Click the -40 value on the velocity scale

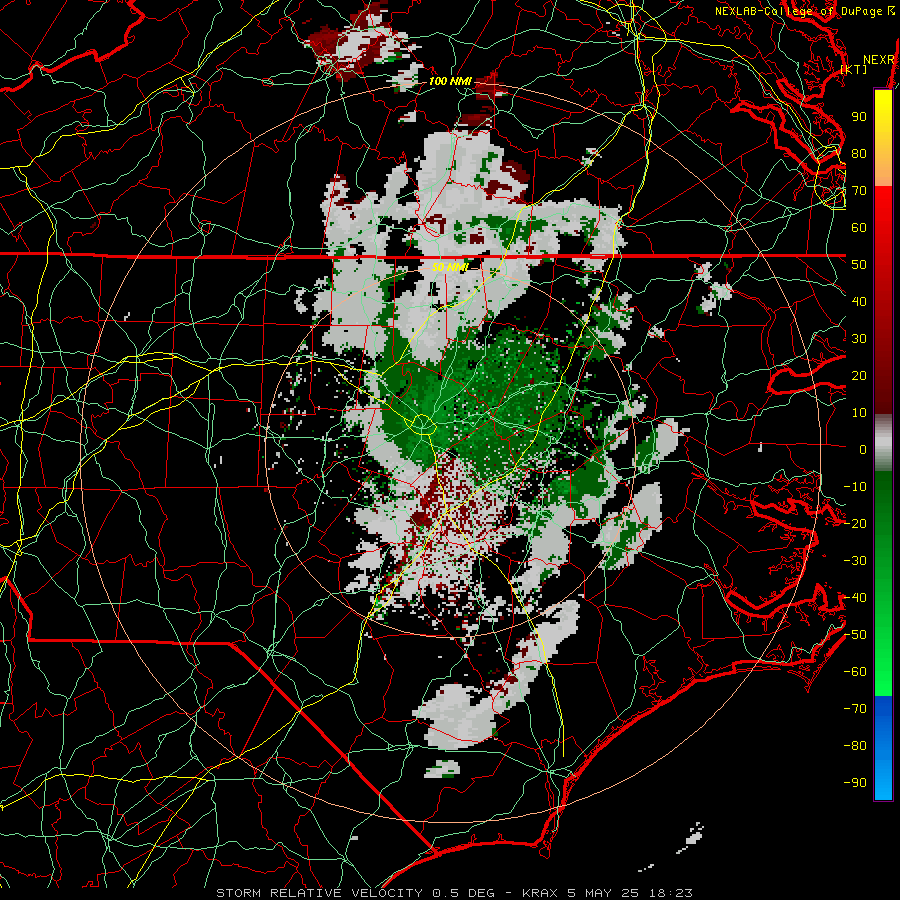pos(855,598)
